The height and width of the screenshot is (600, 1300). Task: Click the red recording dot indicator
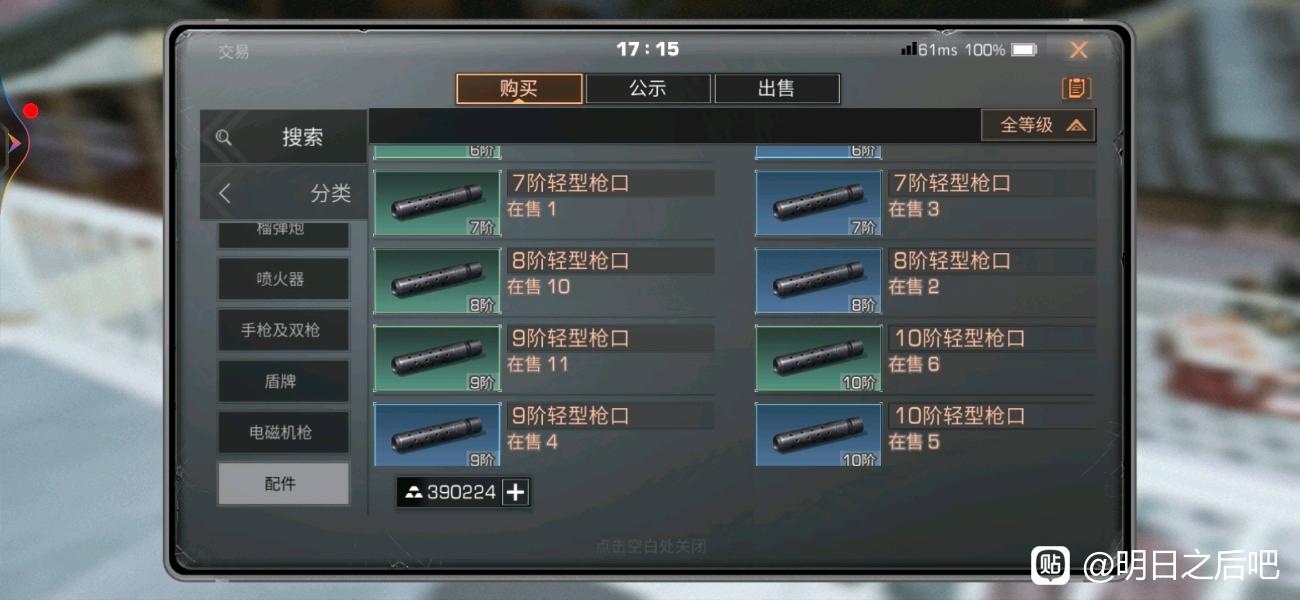coord(31,111)
